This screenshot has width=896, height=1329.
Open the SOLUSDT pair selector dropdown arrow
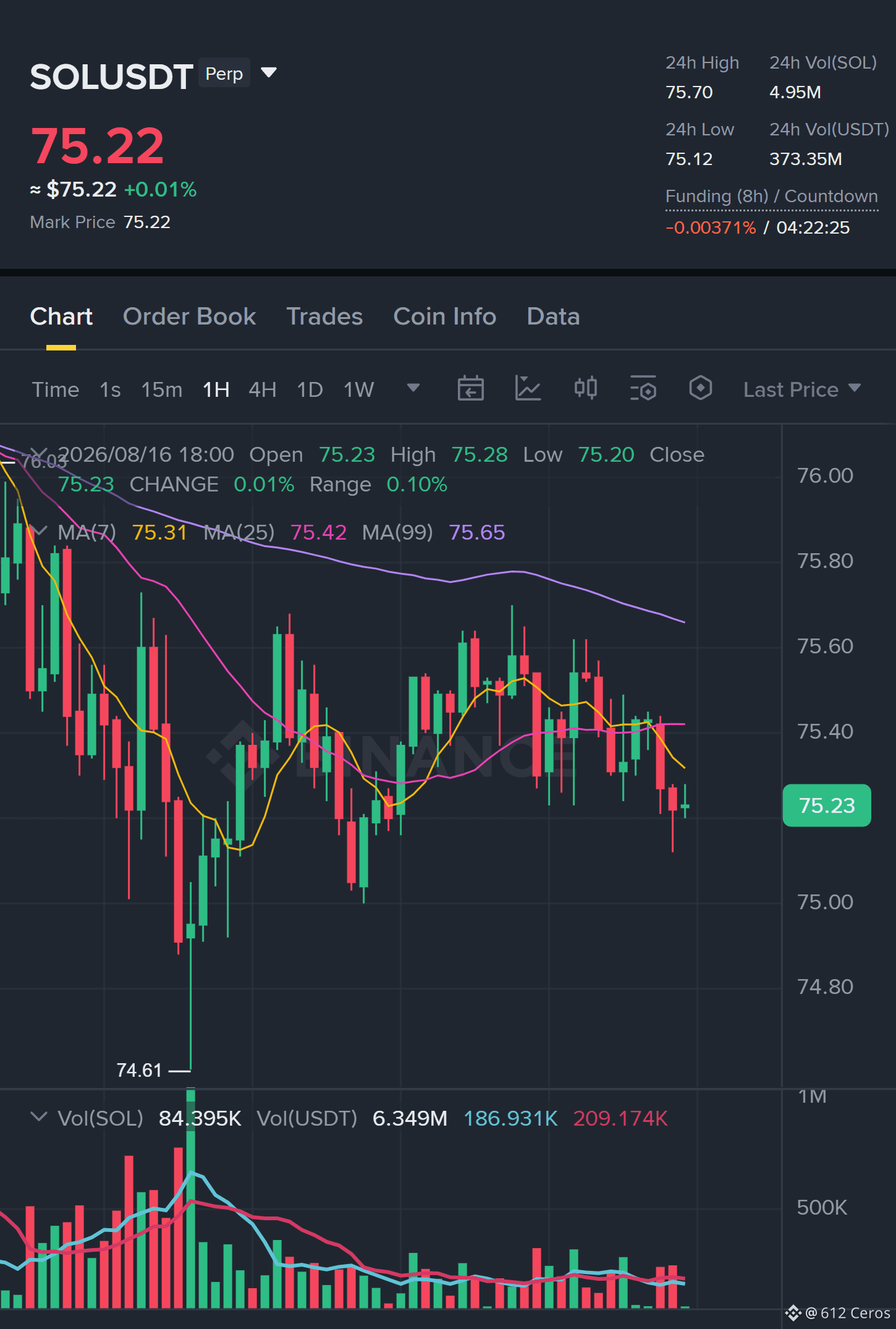269,73
